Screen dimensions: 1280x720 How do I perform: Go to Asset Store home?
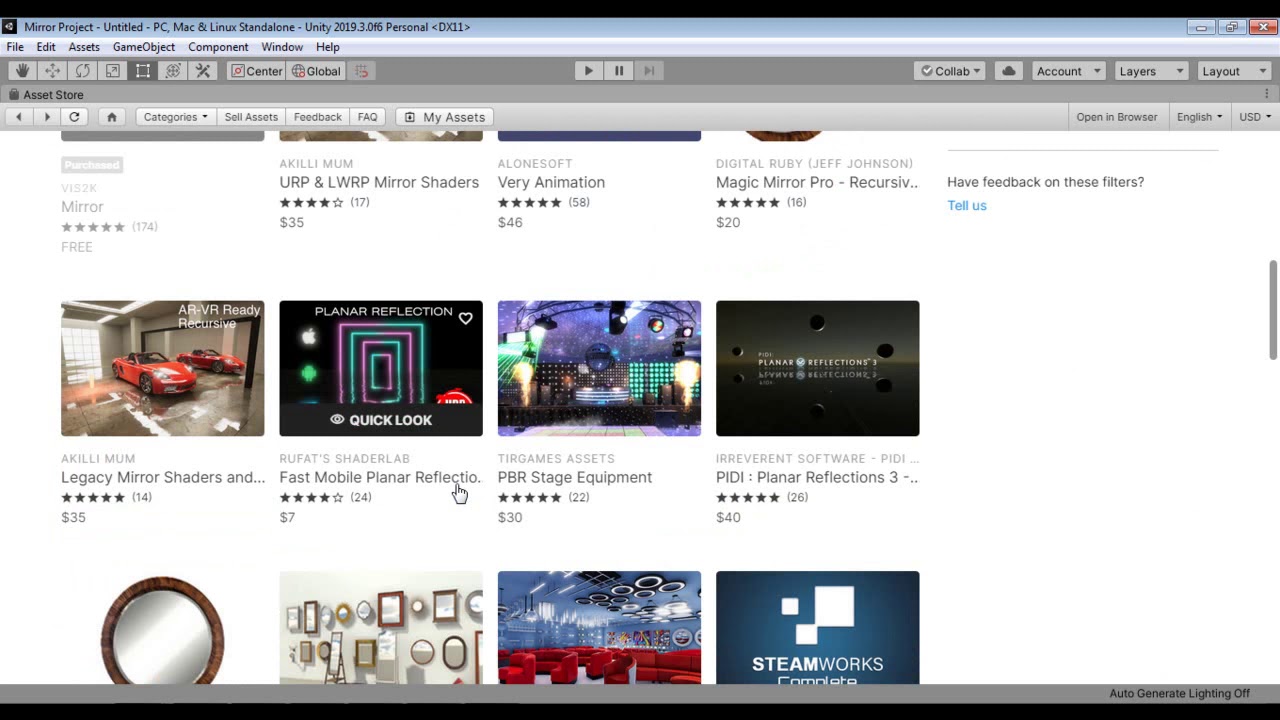coord(112,117)
